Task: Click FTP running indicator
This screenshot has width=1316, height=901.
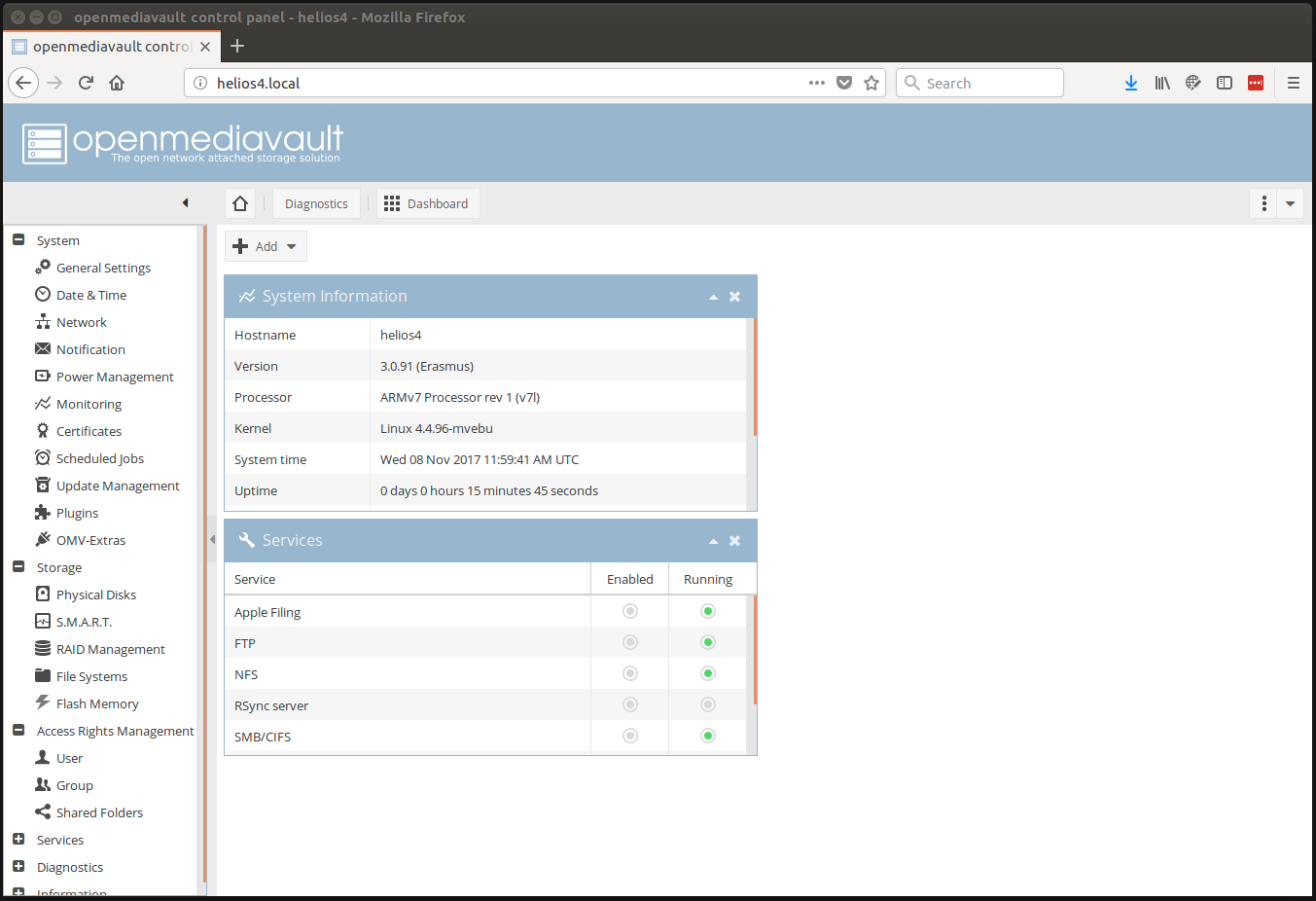Action: tap(708, 642)
